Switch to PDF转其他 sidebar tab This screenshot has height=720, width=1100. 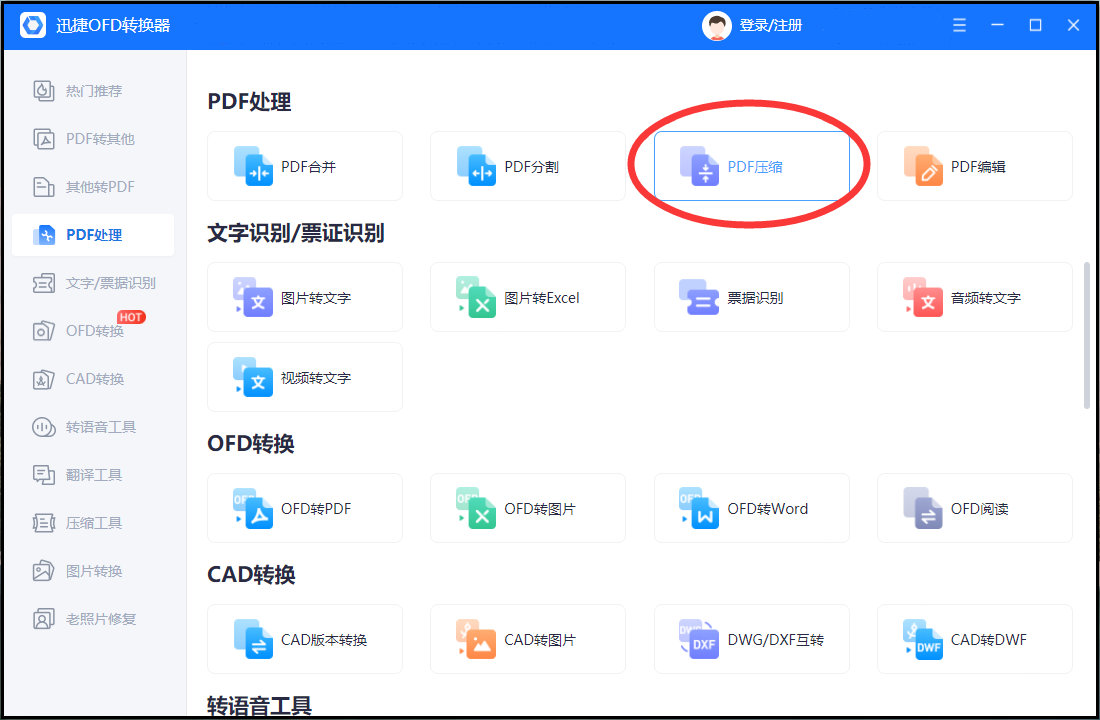tap(93, 139)
